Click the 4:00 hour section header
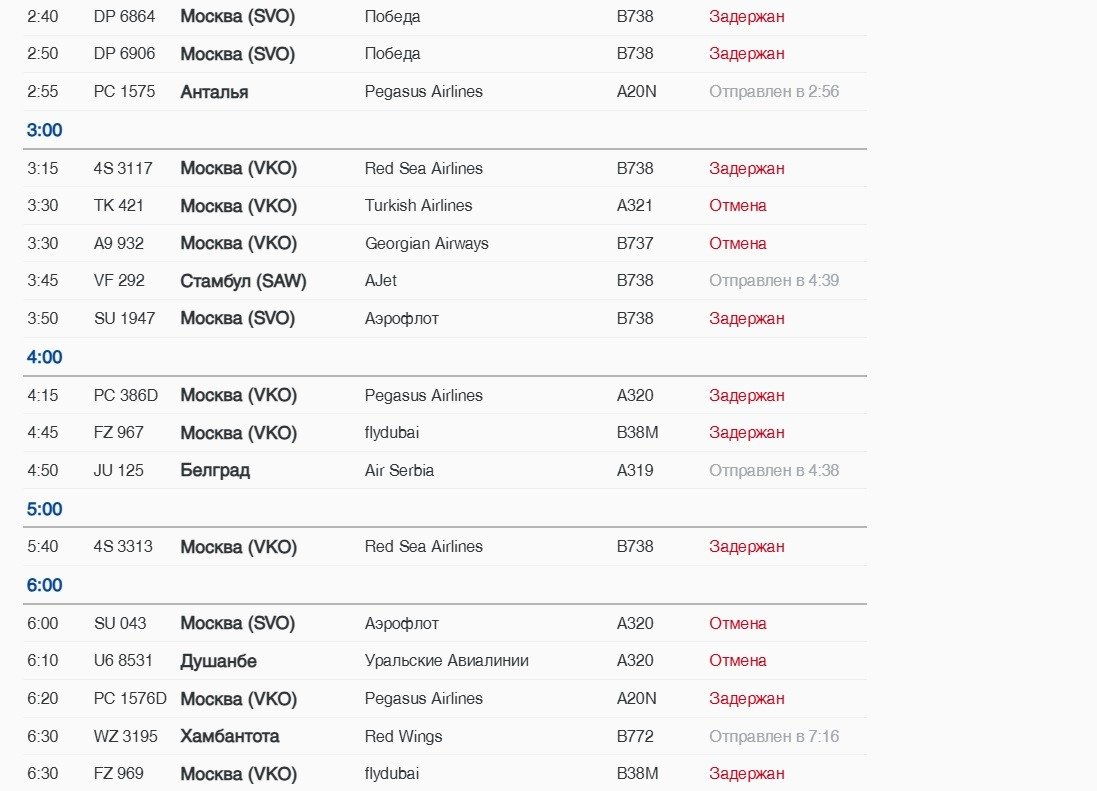The image size is (1097, 791). [x=44, y=358]
